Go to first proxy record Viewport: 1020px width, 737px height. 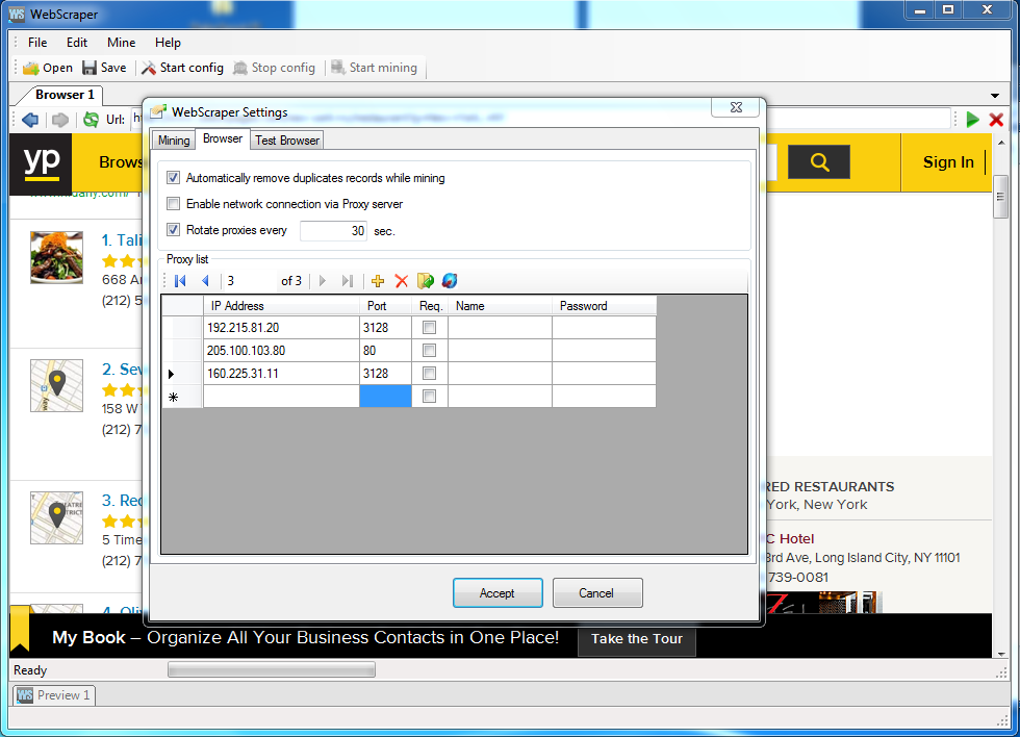[x=181, y=281]
